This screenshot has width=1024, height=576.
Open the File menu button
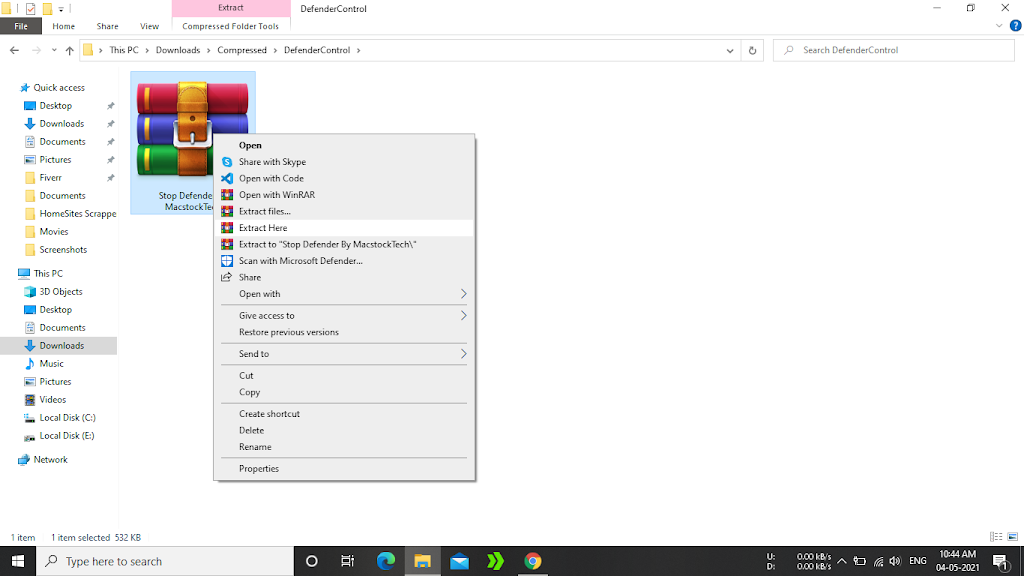click(x=21, y=26)
